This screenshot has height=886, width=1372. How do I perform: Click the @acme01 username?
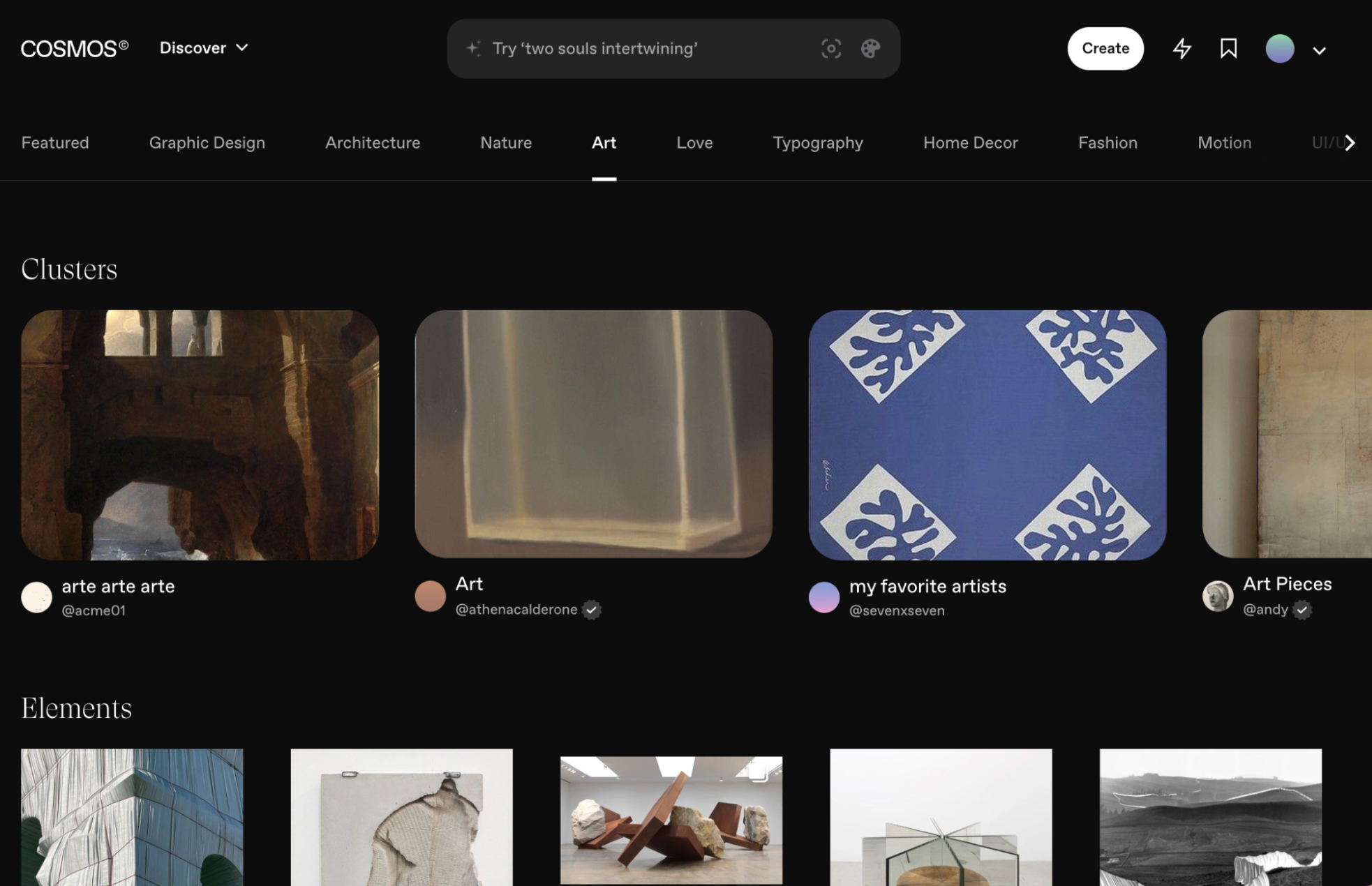pos(94,610)
